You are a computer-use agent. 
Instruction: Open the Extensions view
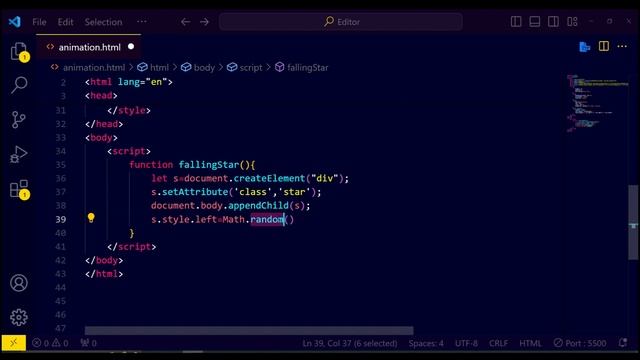(x=19, y=189)
